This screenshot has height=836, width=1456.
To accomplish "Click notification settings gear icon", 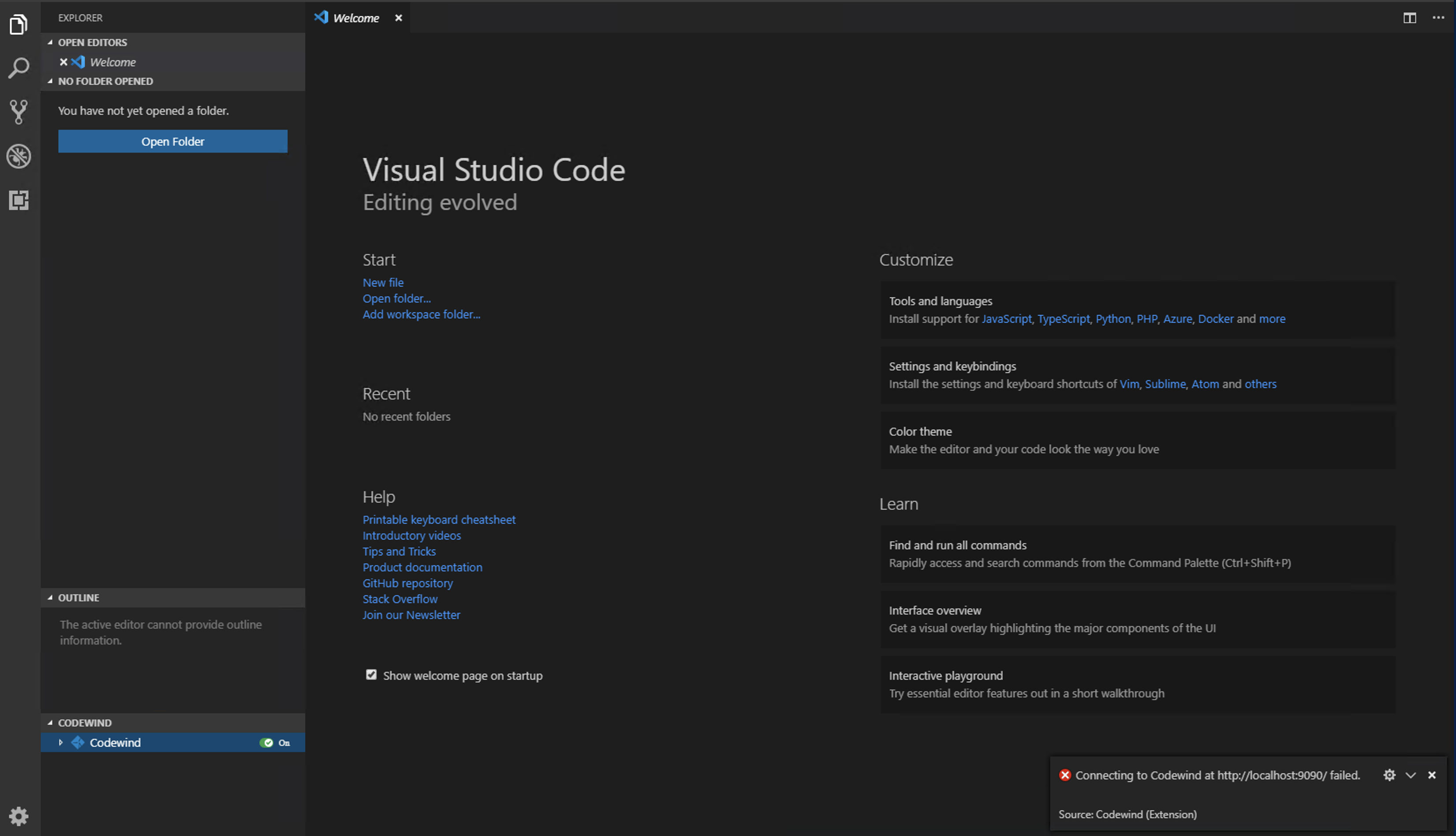I will [x=1389, y=775].
